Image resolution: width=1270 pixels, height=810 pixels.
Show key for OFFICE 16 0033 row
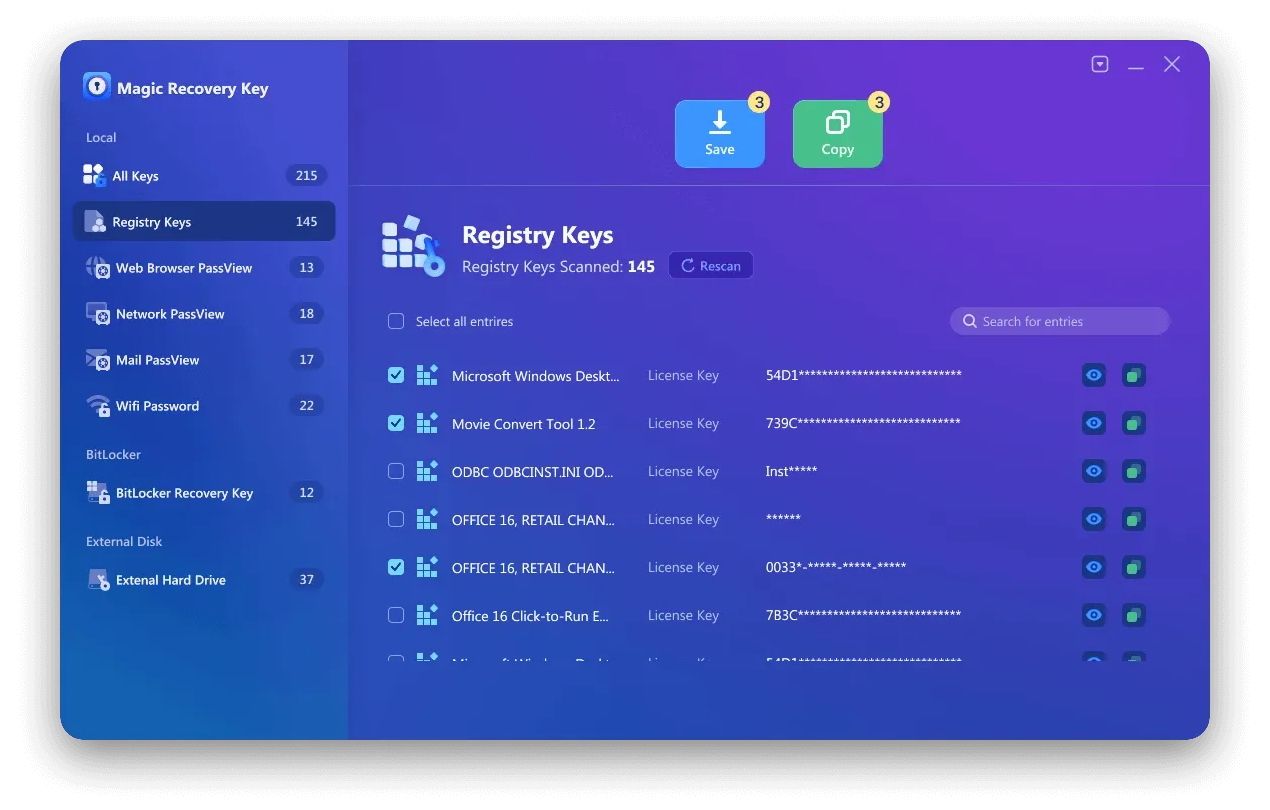pyautogui.click(x=1094, y=567)
